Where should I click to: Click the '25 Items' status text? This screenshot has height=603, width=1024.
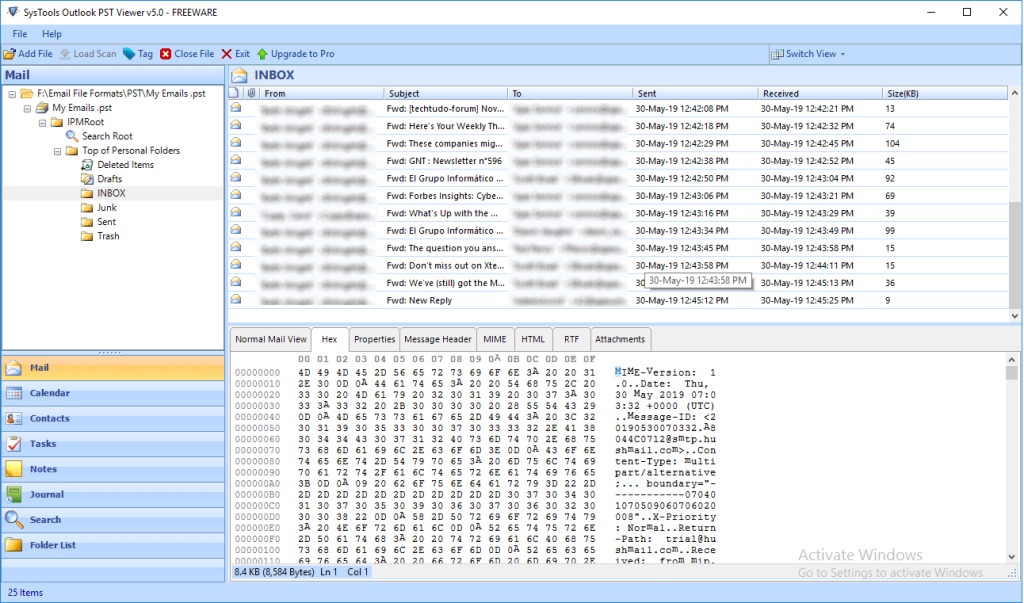click(x=25, y=593)
